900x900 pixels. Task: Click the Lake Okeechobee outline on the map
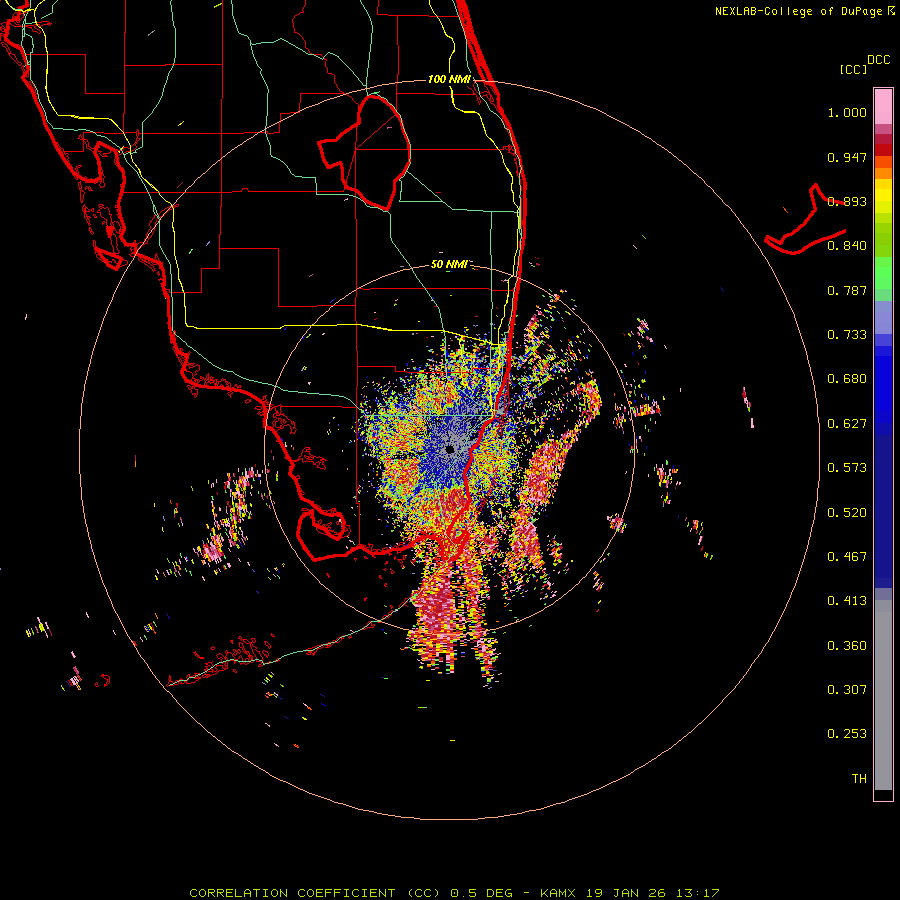(364, 152)
